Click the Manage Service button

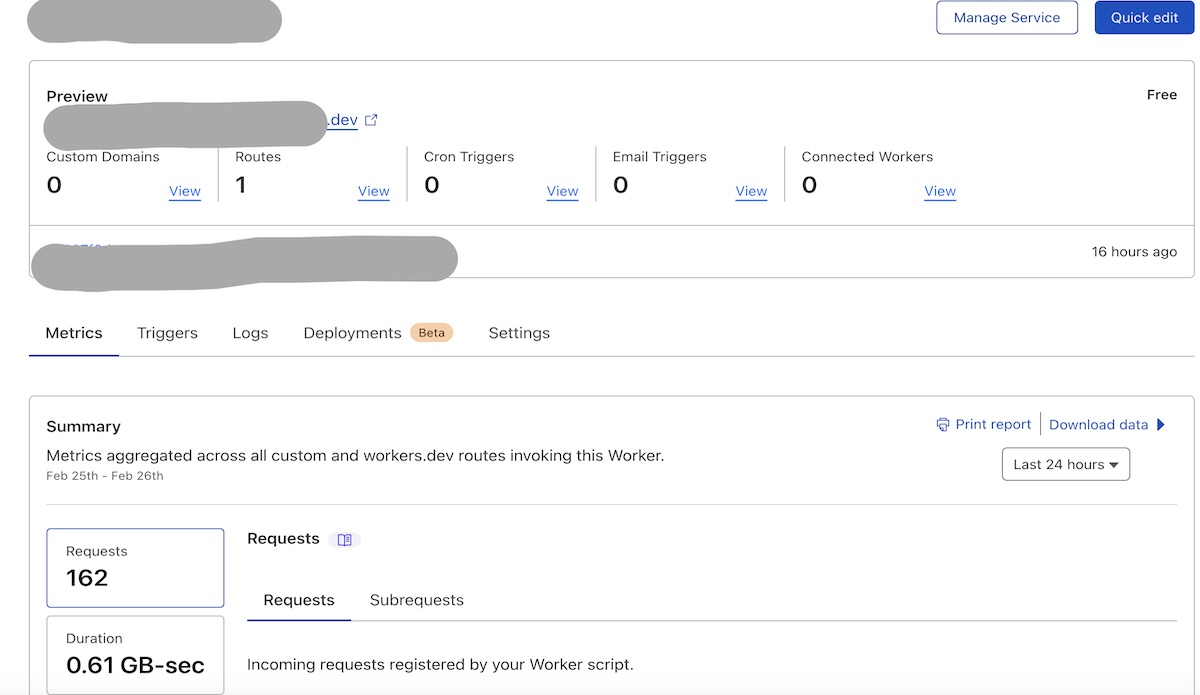pyautogui.click(x=1006, y=18)
